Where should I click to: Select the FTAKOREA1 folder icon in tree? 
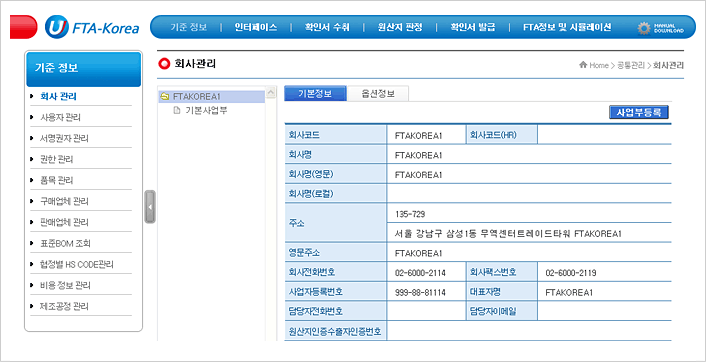(x=165, y=96)
